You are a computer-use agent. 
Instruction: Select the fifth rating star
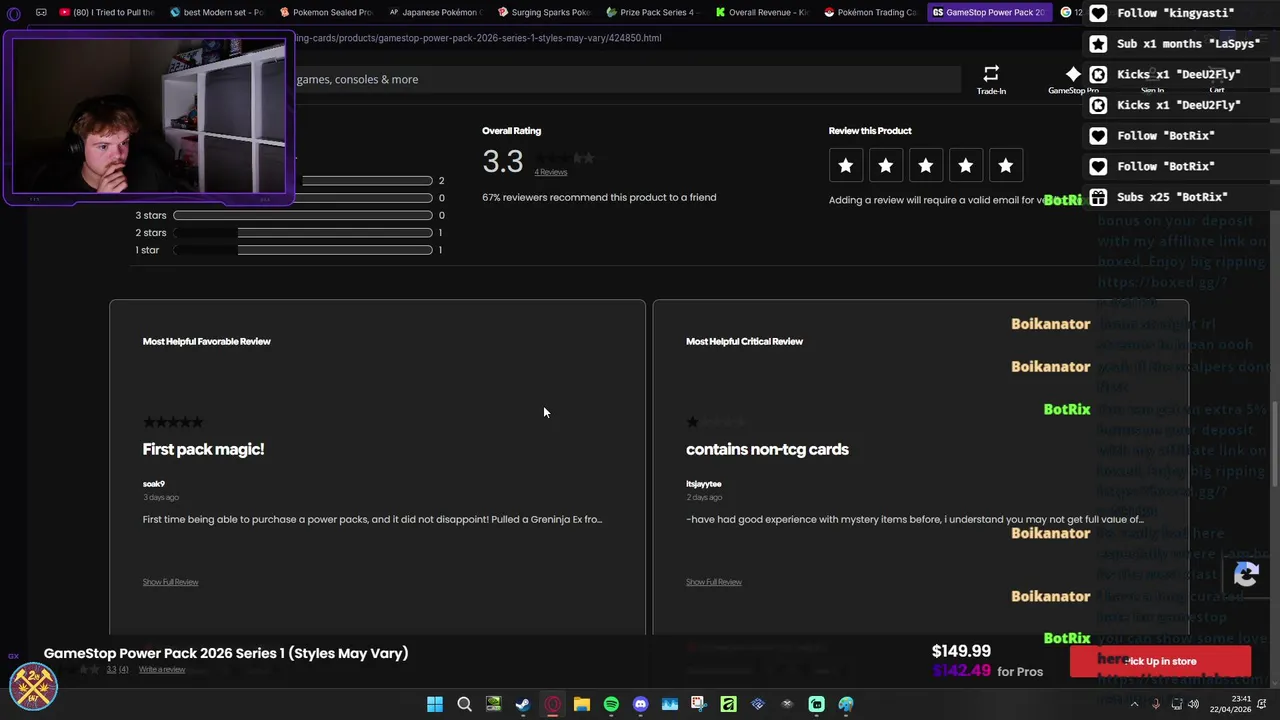point(1006,165)
